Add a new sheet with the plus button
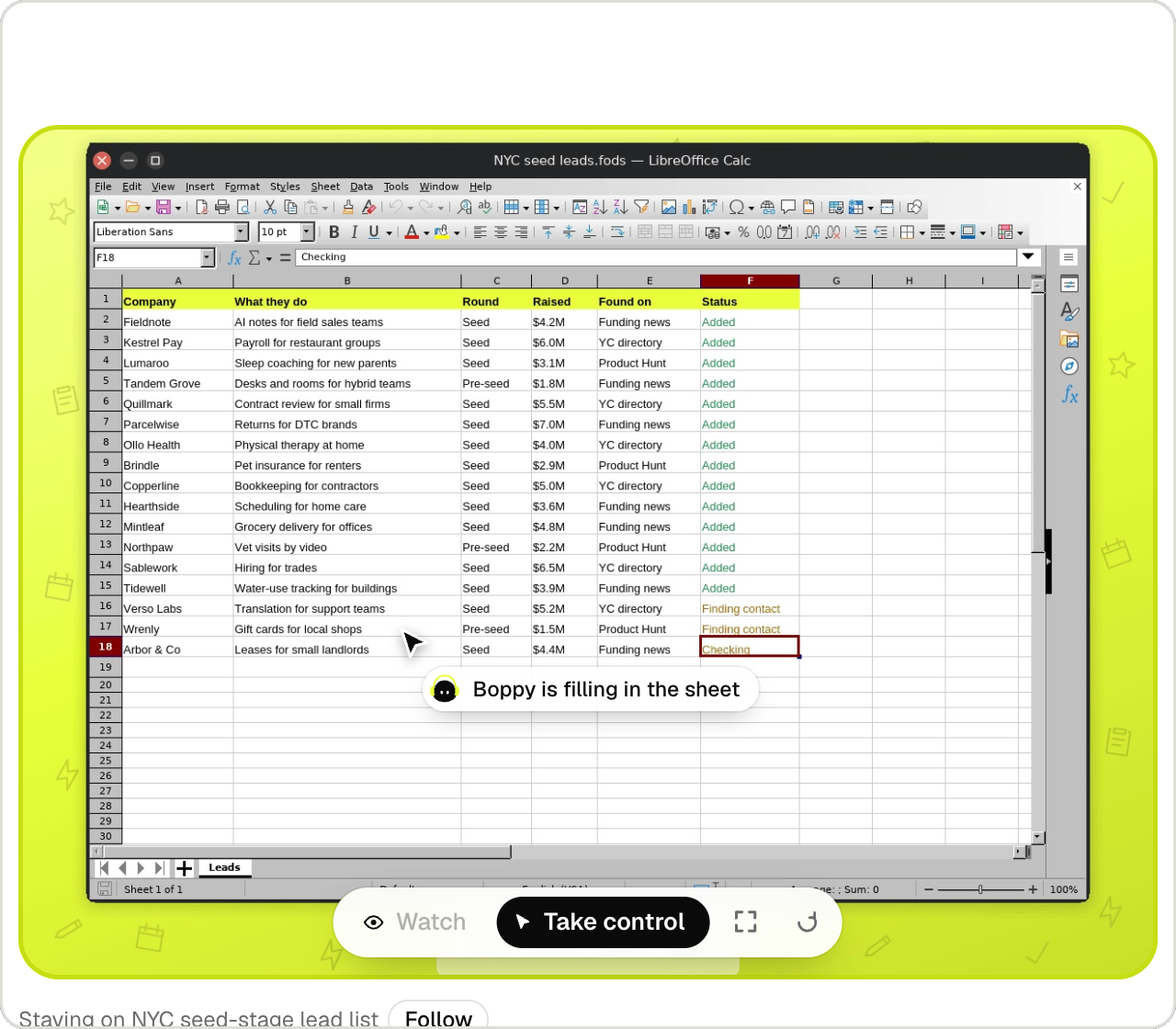The width and height of the screenshot is (1176, 1029). click(184, 868)
